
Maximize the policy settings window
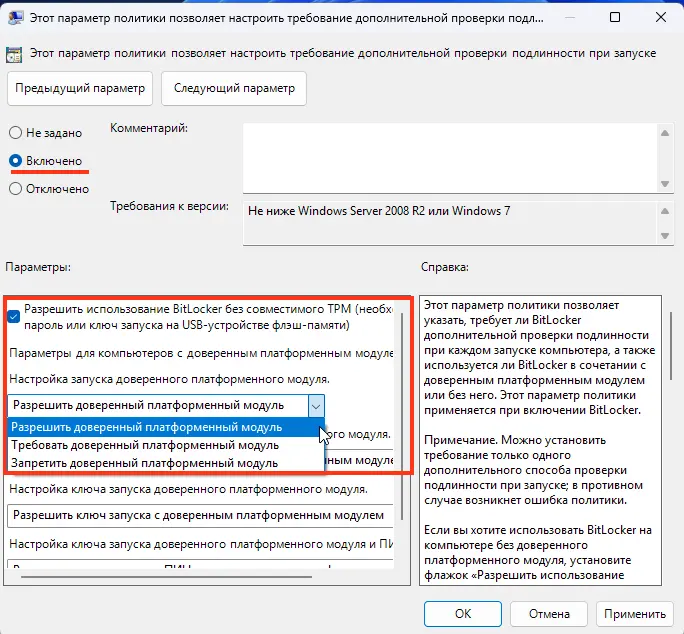(613, 18)
